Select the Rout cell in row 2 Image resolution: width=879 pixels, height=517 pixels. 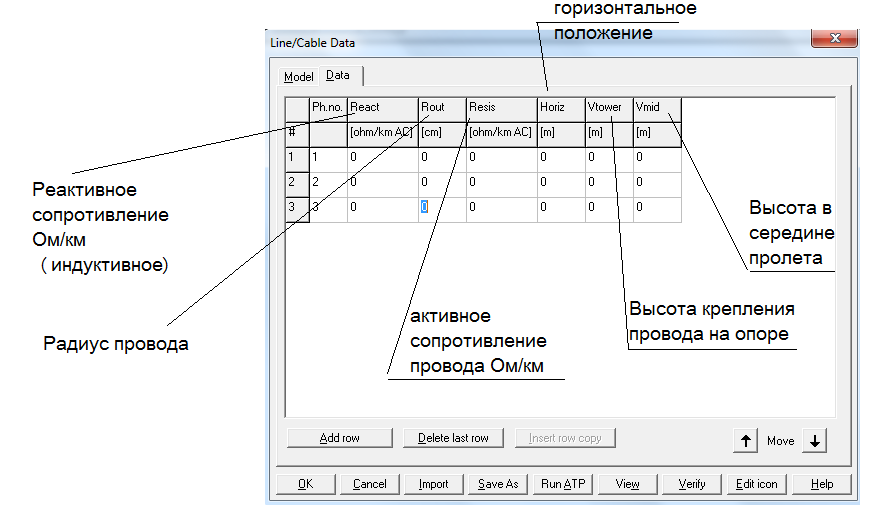(x=442, y=184)
